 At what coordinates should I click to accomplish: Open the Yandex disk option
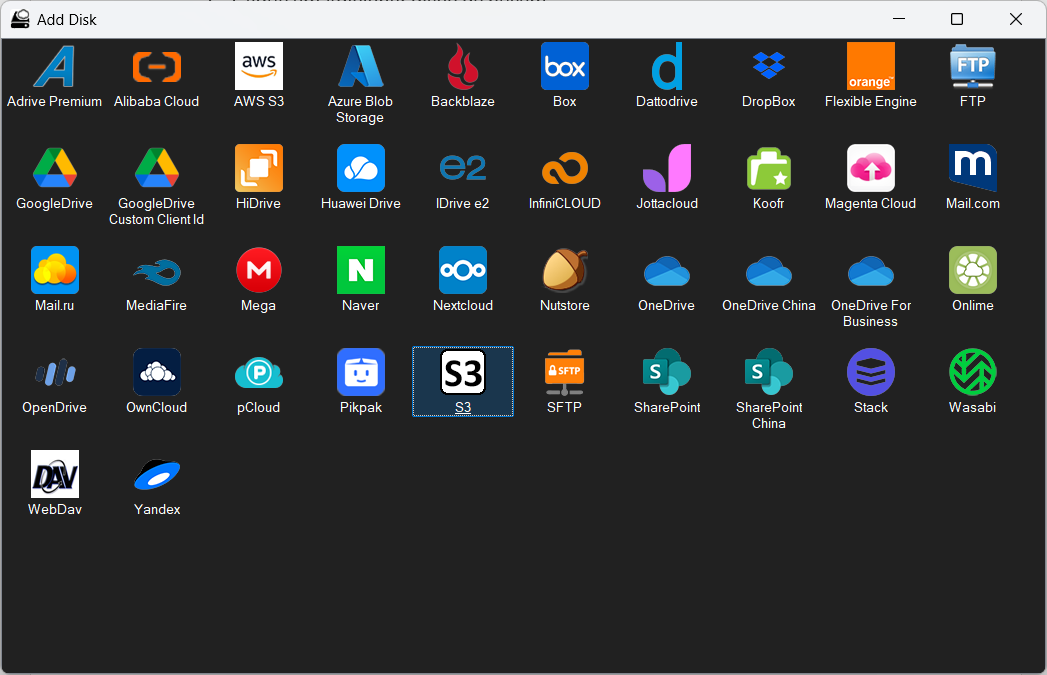(x=157, y=475)
